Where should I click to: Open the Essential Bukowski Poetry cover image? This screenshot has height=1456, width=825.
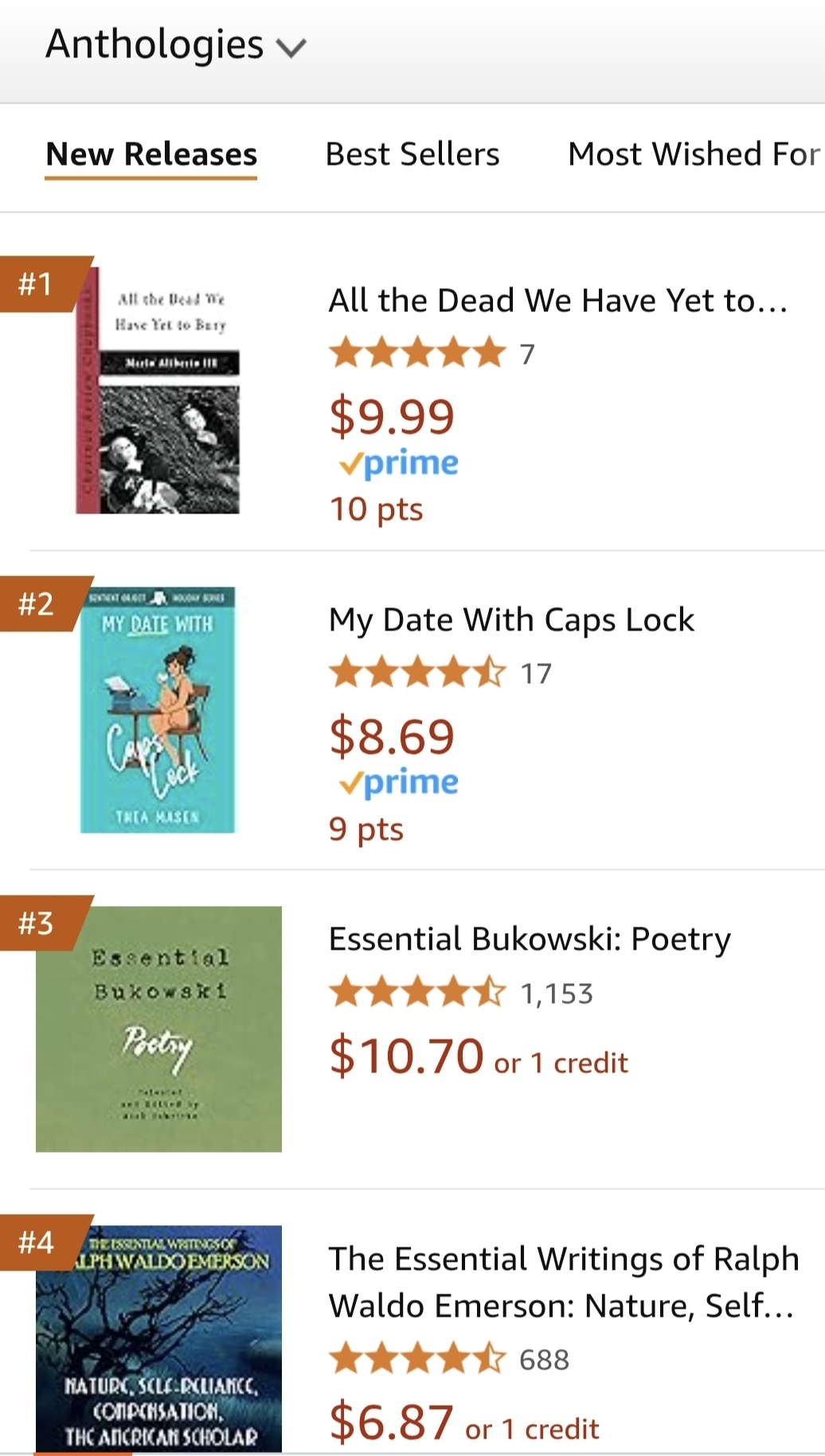[x=158, y=1029]
